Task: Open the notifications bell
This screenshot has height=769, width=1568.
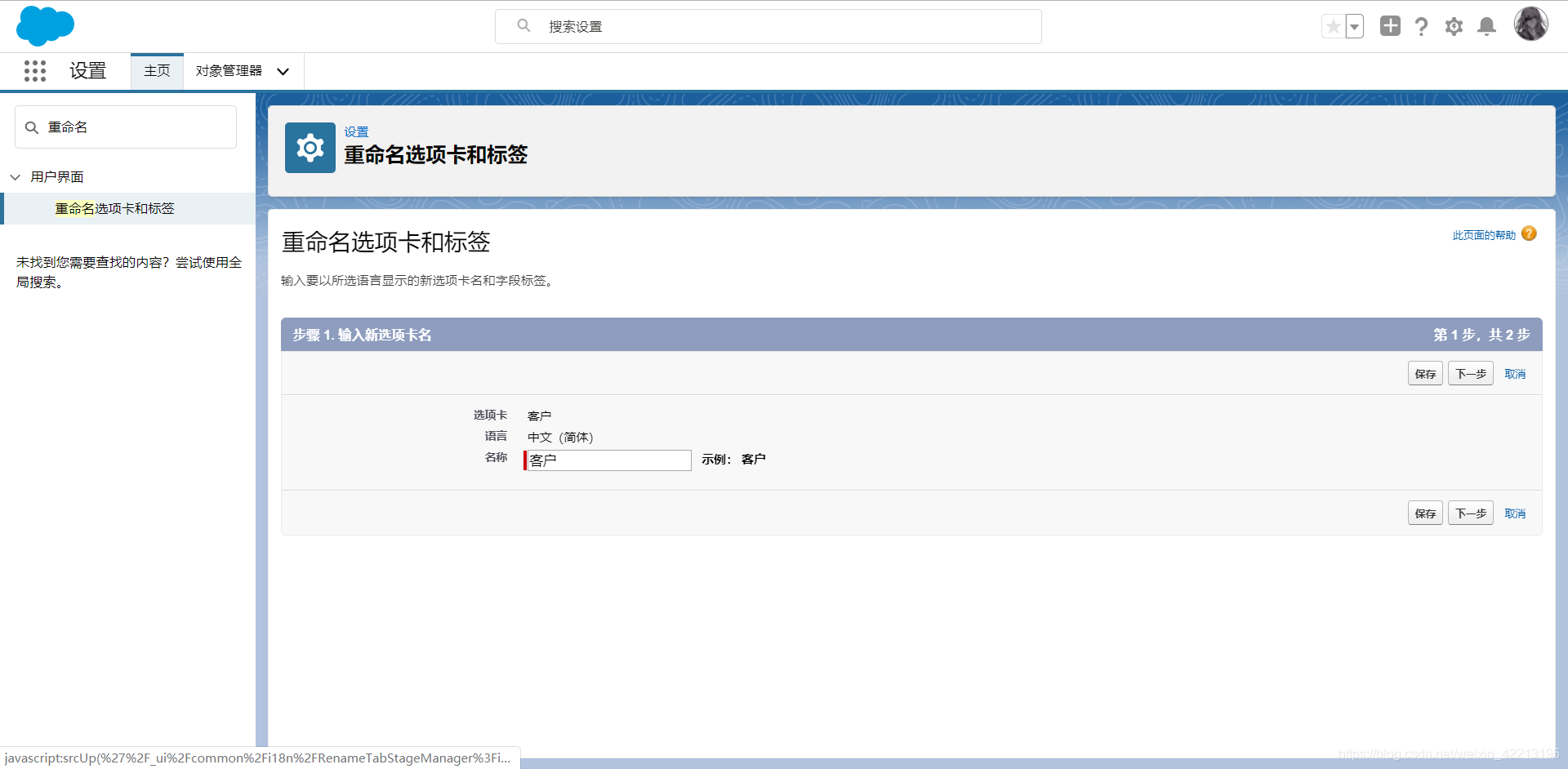Action: coord(1487,27)
